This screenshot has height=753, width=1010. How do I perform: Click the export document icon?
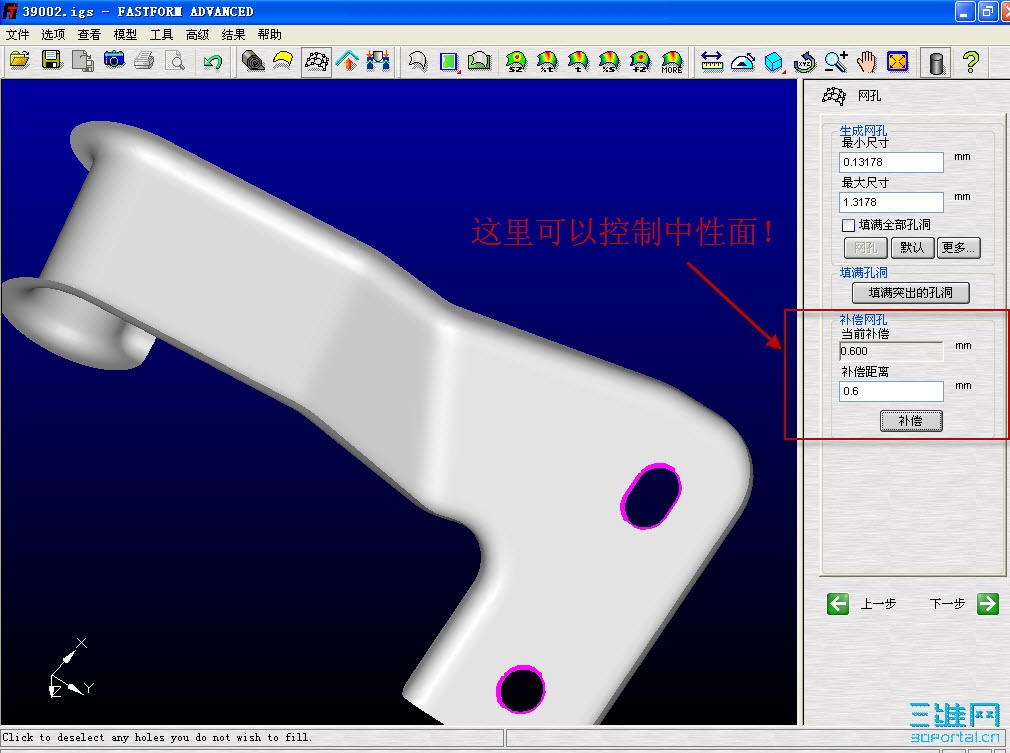(82, 61)
